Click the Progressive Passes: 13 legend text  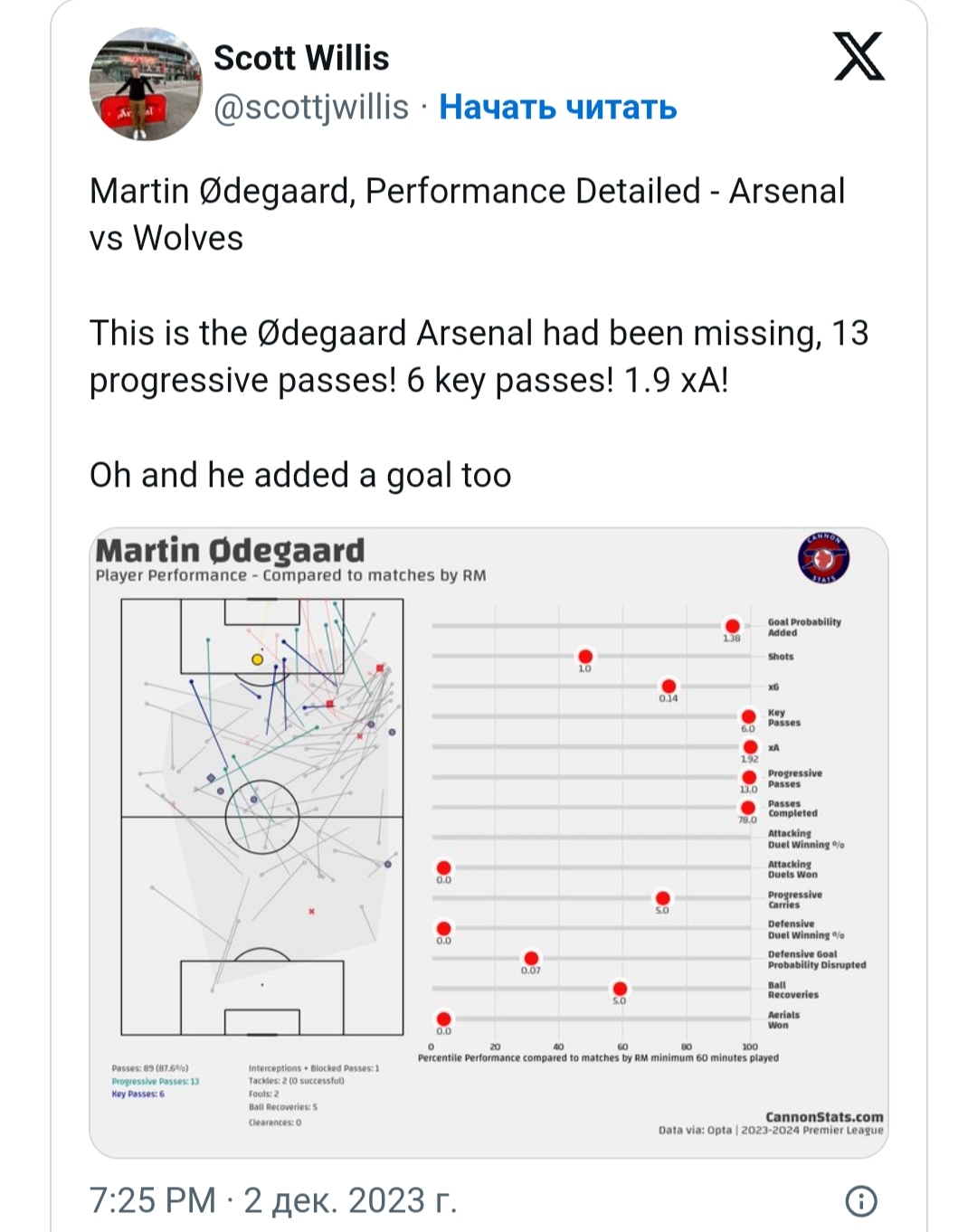point(156,1081)
